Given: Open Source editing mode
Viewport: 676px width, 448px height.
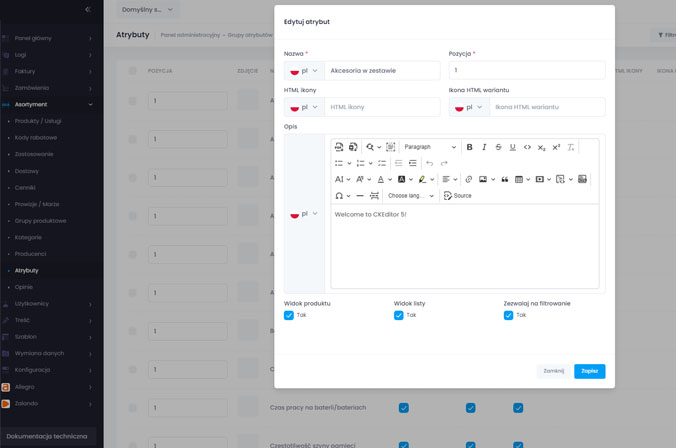Looking at the screenshot, I should coord(458,196).
